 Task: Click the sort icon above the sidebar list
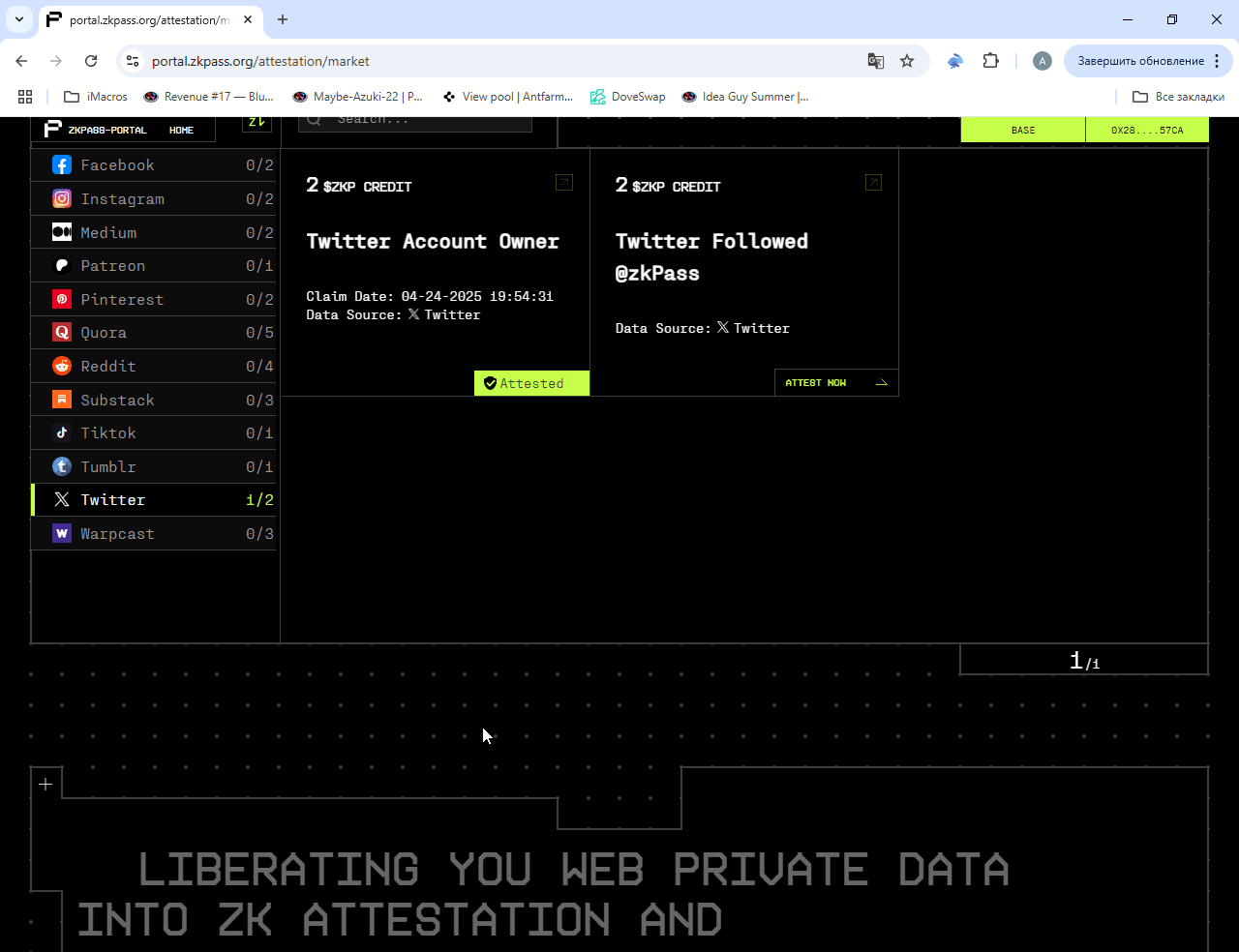(x=257, y=122)
